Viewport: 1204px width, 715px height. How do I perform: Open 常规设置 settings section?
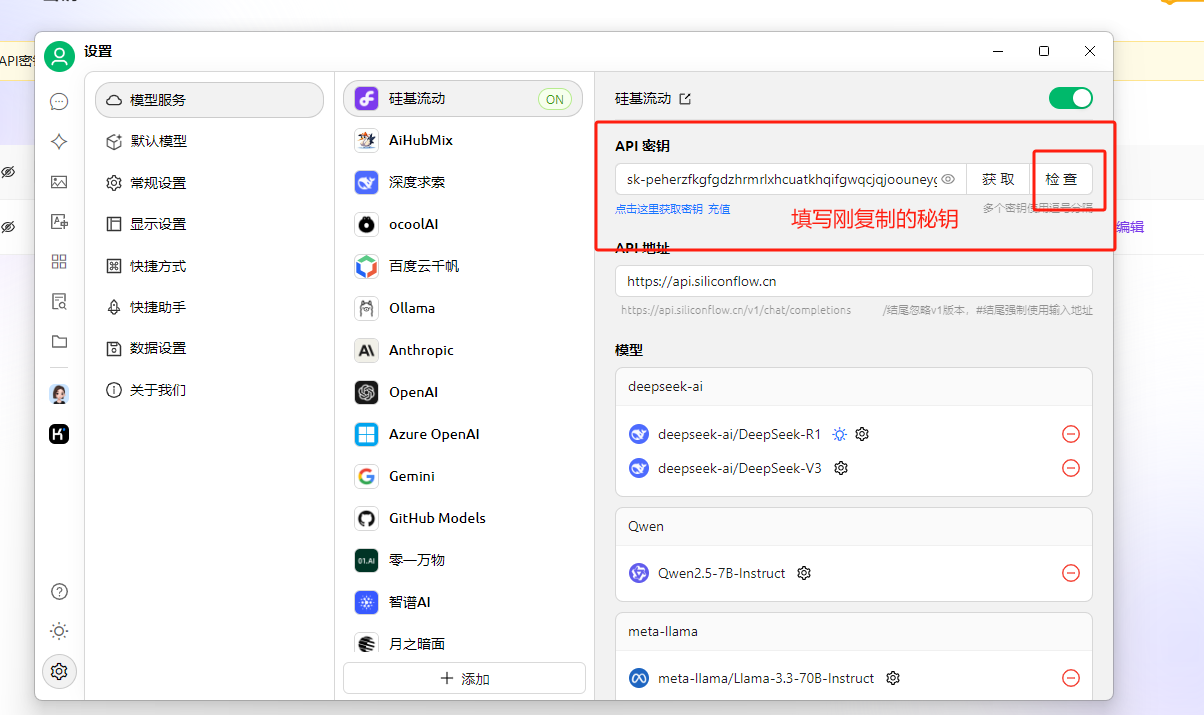click(x=210, y=183)
